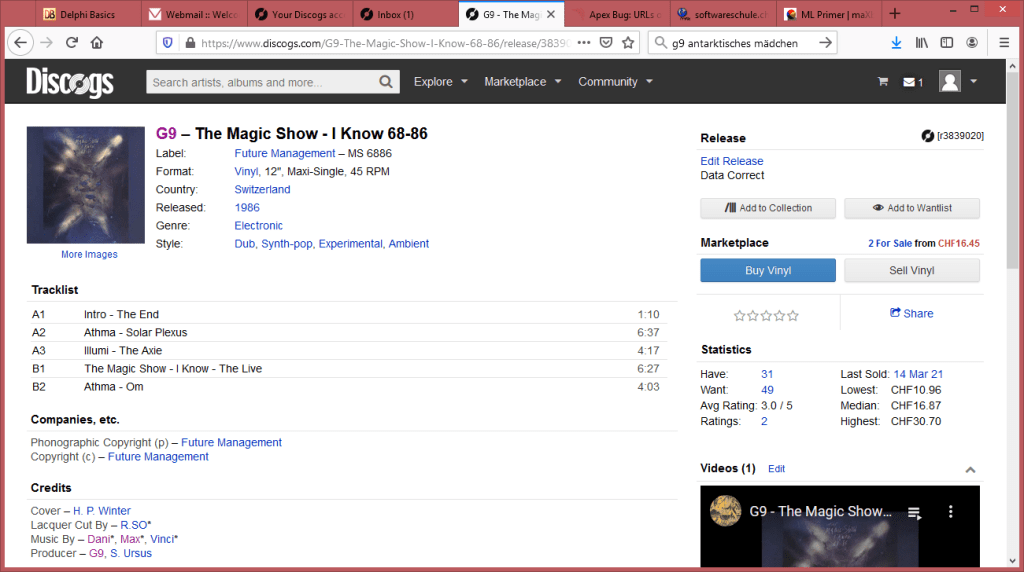Open the Firefox downloads arrow icon
The height and width of the screenshot is (572, 1024).
point(896,43)
